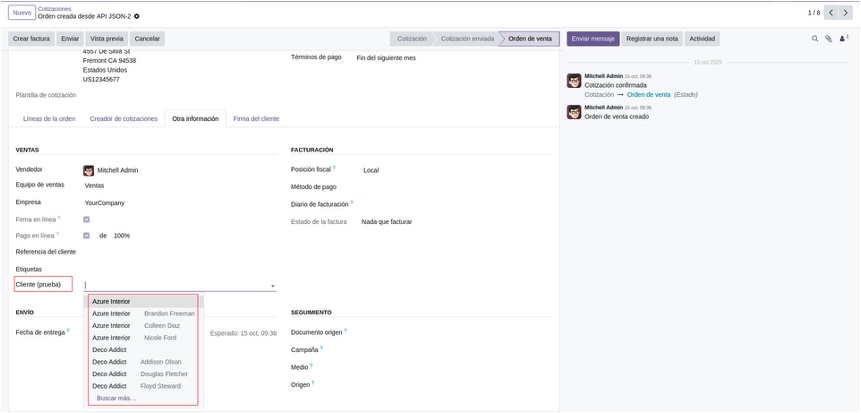Show help tooltip for Firma en línea

click(x=59, y=217)
